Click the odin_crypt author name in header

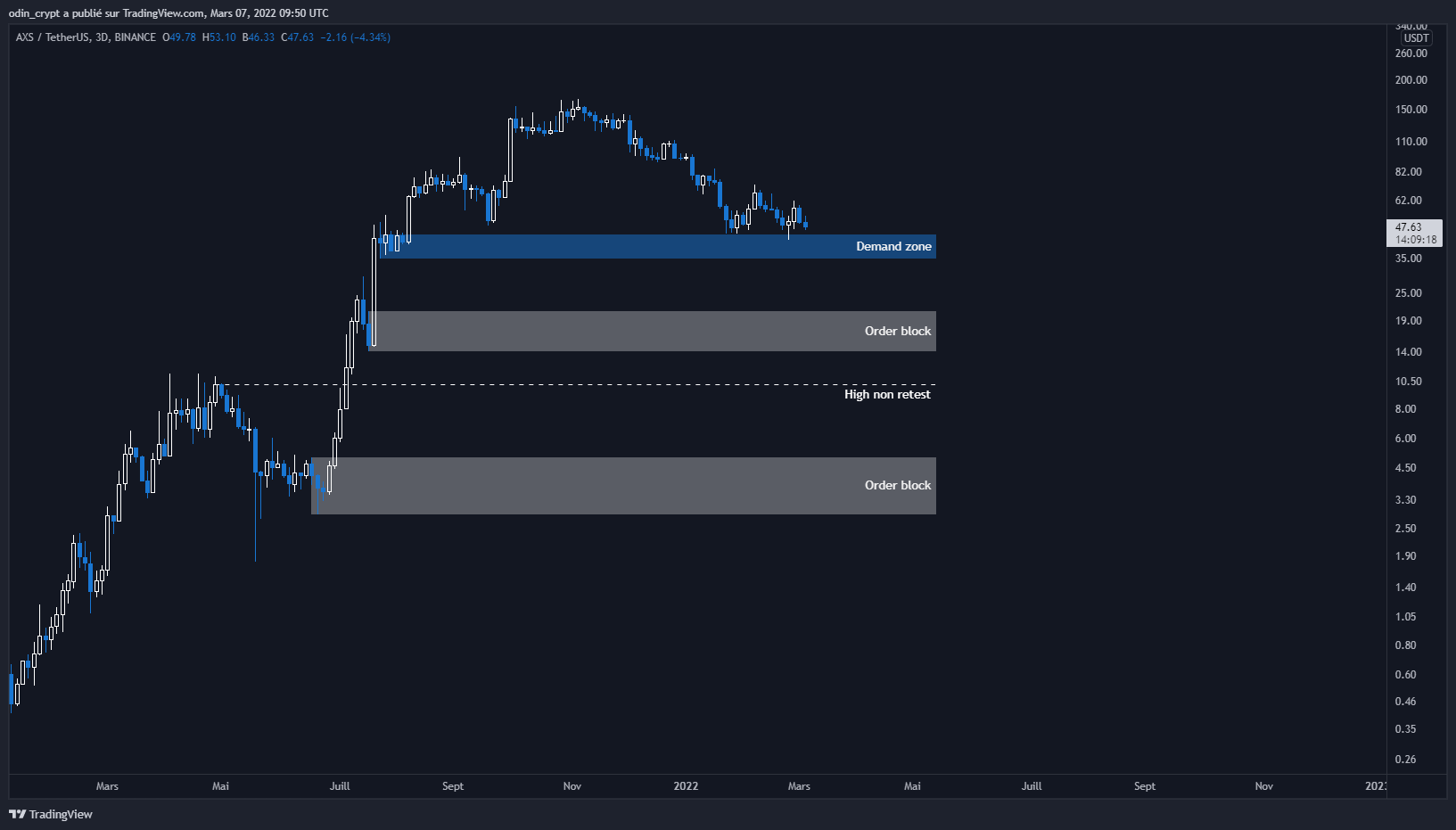click(x=35, y=13)
